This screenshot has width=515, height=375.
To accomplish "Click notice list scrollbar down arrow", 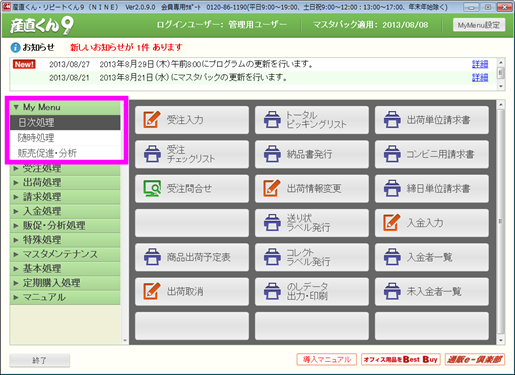I will point(501,86).
